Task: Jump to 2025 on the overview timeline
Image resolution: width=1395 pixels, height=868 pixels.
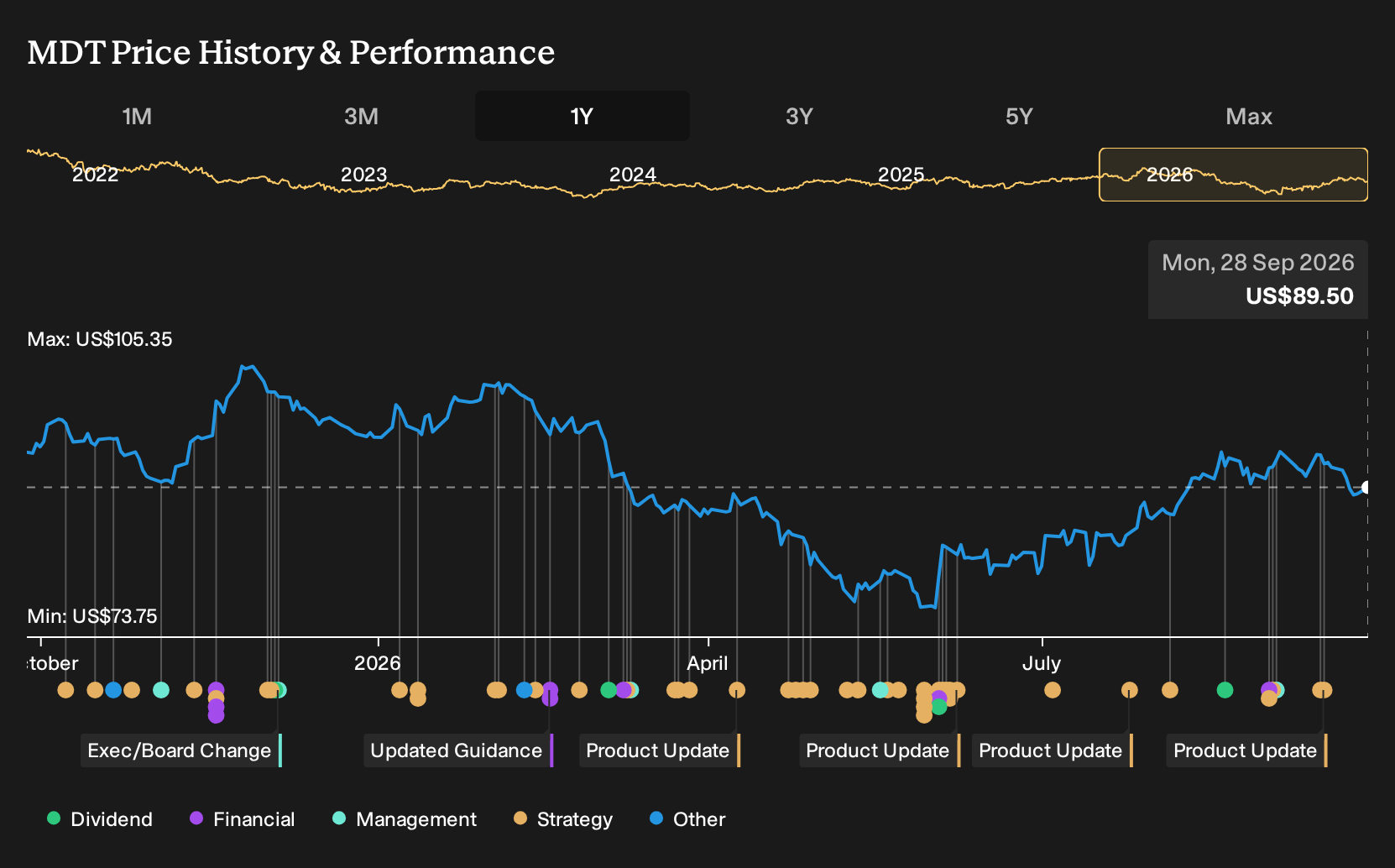Action: point(901,175)
